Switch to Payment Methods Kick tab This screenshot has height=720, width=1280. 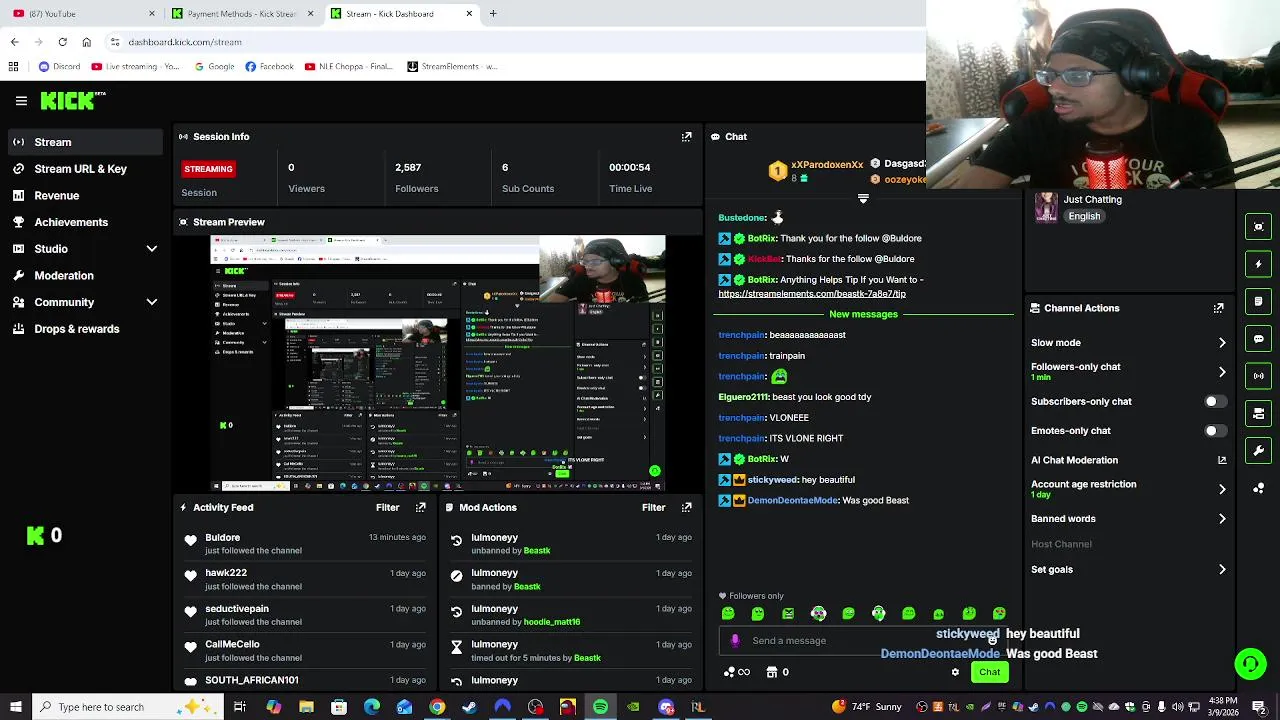tap(243, 14)
